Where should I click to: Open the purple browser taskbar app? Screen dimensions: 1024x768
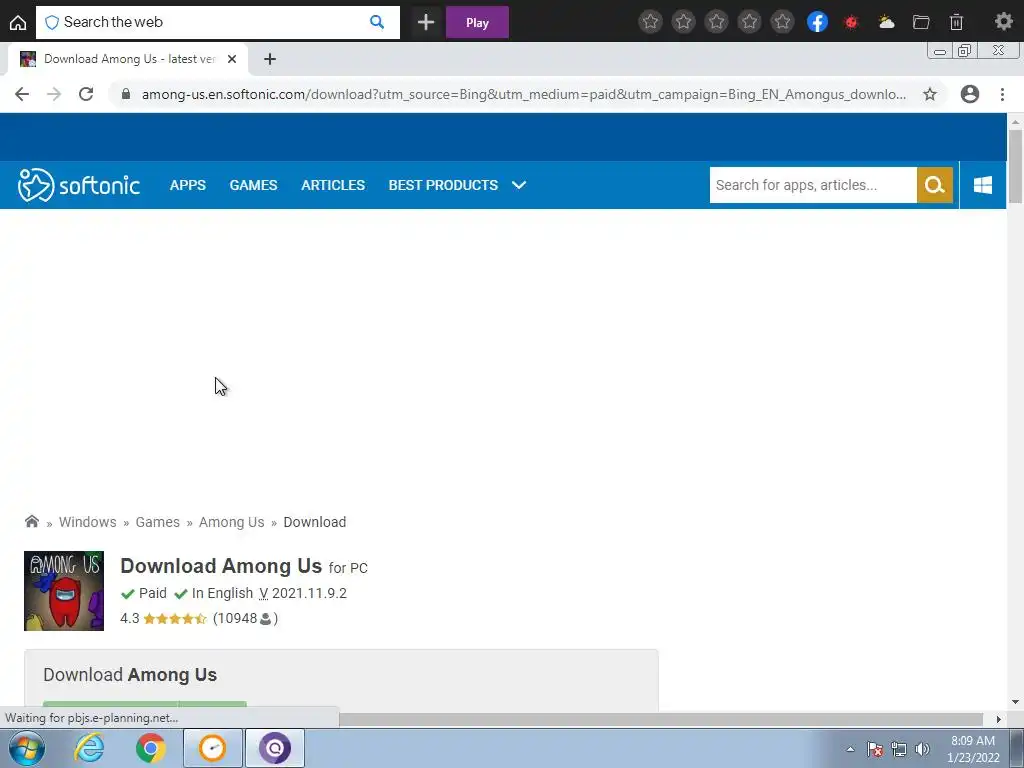point(274,748)
